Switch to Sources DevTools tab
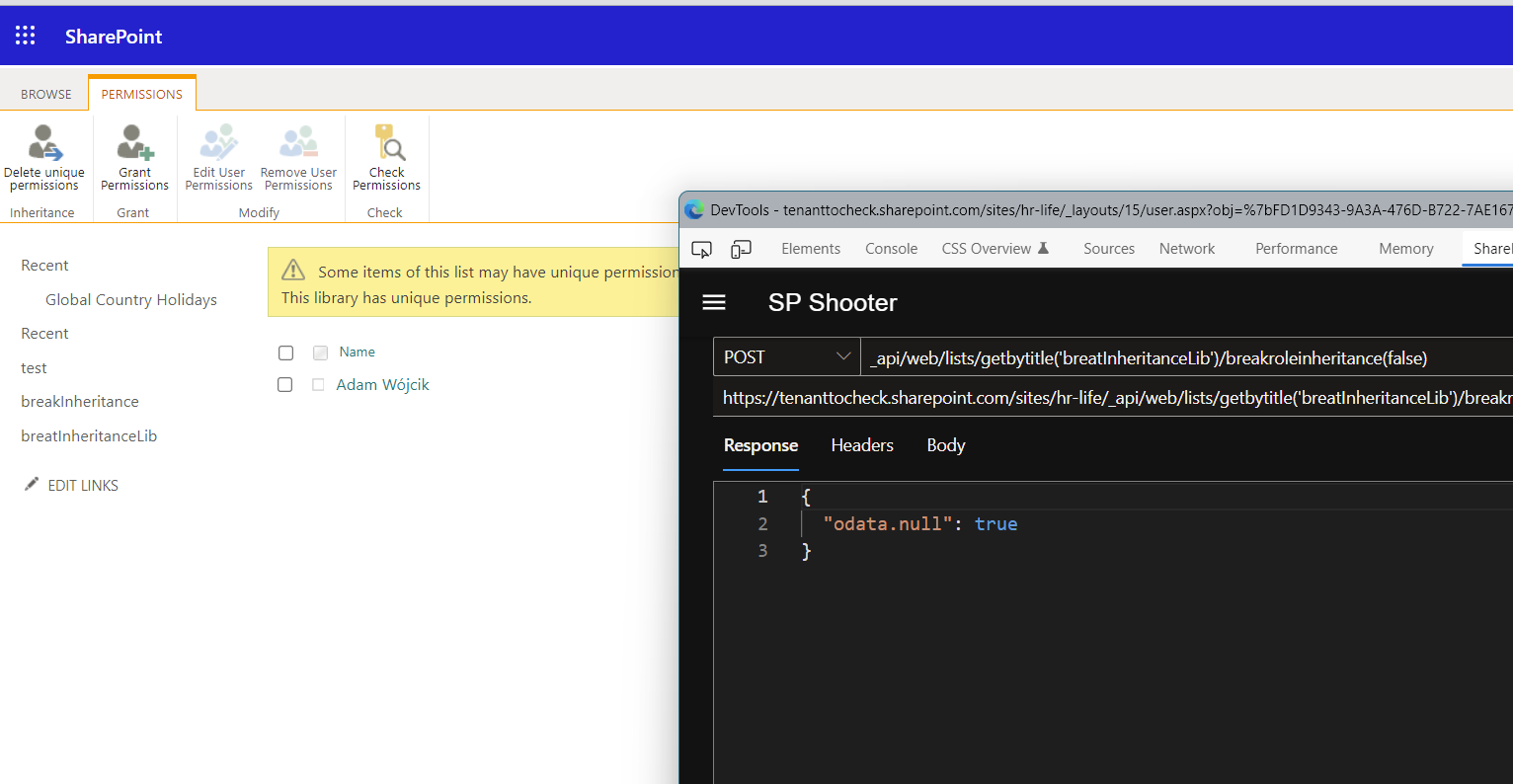 [x=1109, y=249]
